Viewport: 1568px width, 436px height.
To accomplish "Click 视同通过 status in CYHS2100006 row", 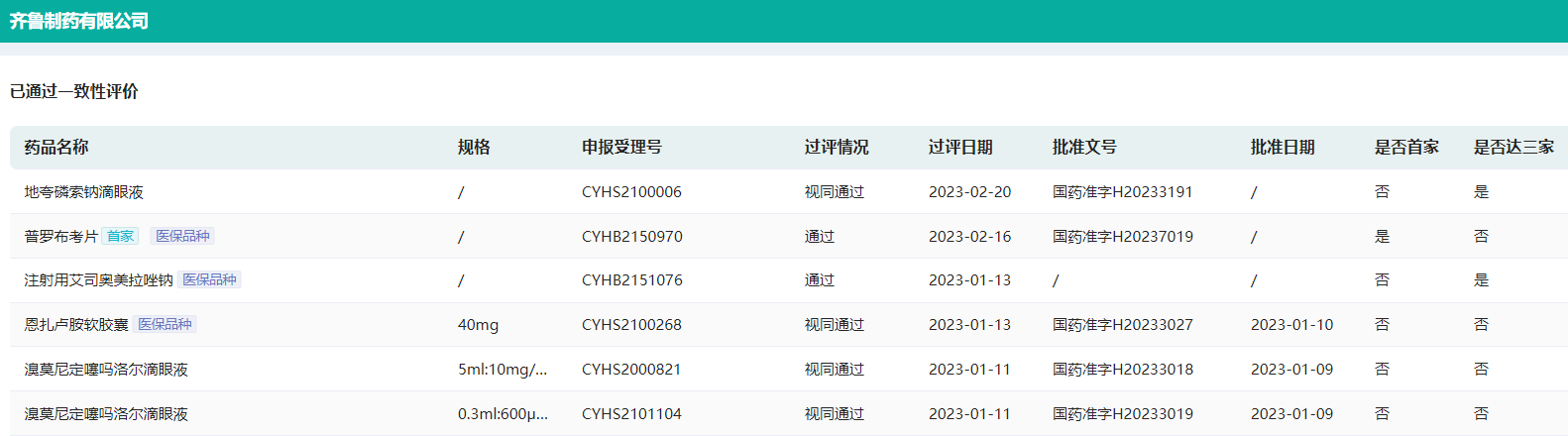I will pos(835,192).
